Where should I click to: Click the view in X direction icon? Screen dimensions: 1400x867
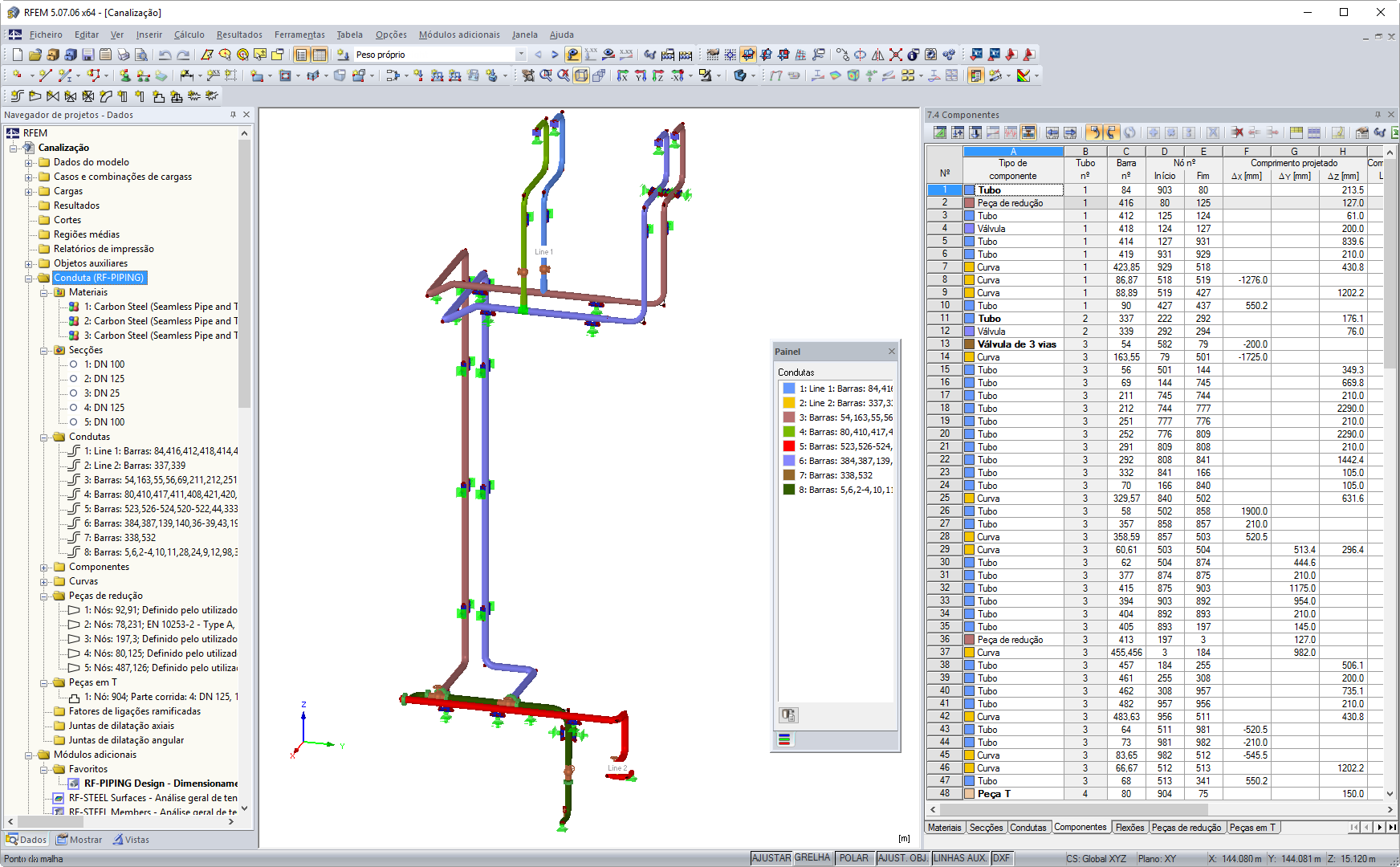click(x=623, y=75)
